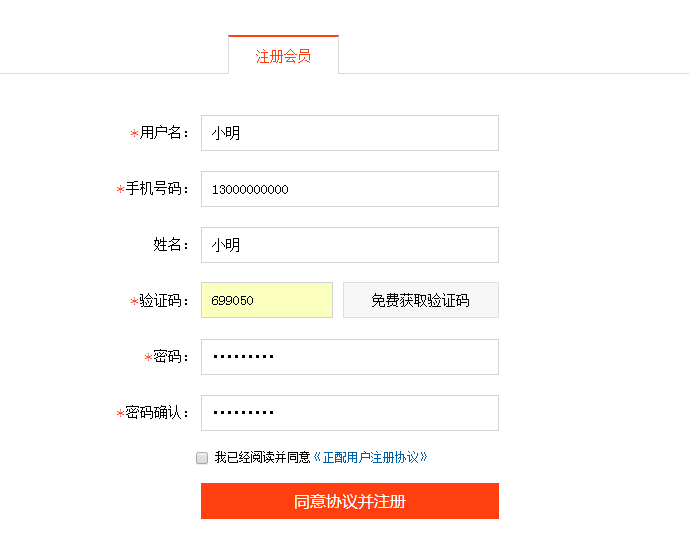Click the 我已经阅读并同意 text
The height and width of the screenshot is (560, 689).
coord(262,458)
